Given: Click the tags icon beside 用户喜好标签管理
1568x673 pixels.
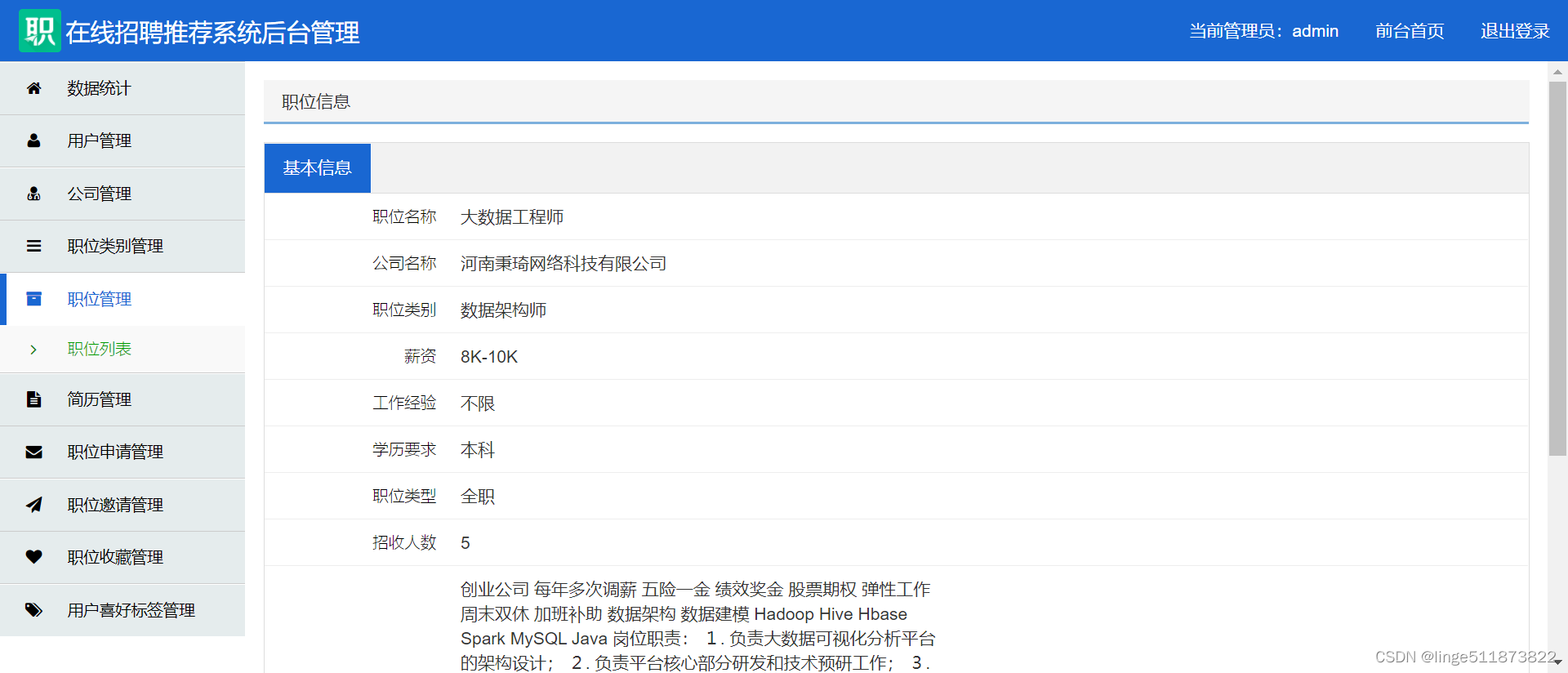Looking at the screenshot, I should pyautogui.click(x=33, y=610).
